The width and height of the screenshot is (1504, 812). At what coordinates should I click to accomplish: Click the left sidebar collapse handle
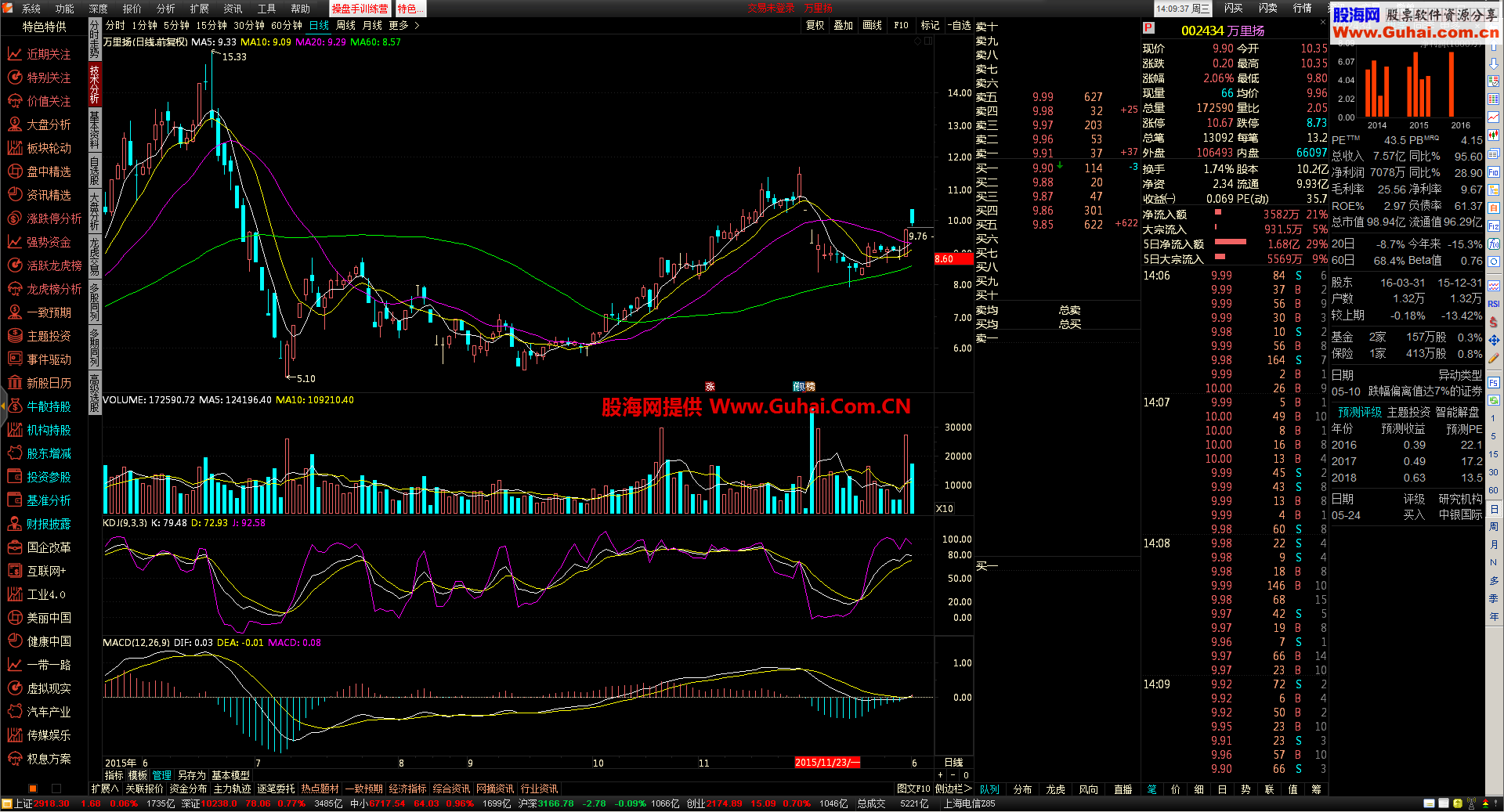(x=3, y=406)
